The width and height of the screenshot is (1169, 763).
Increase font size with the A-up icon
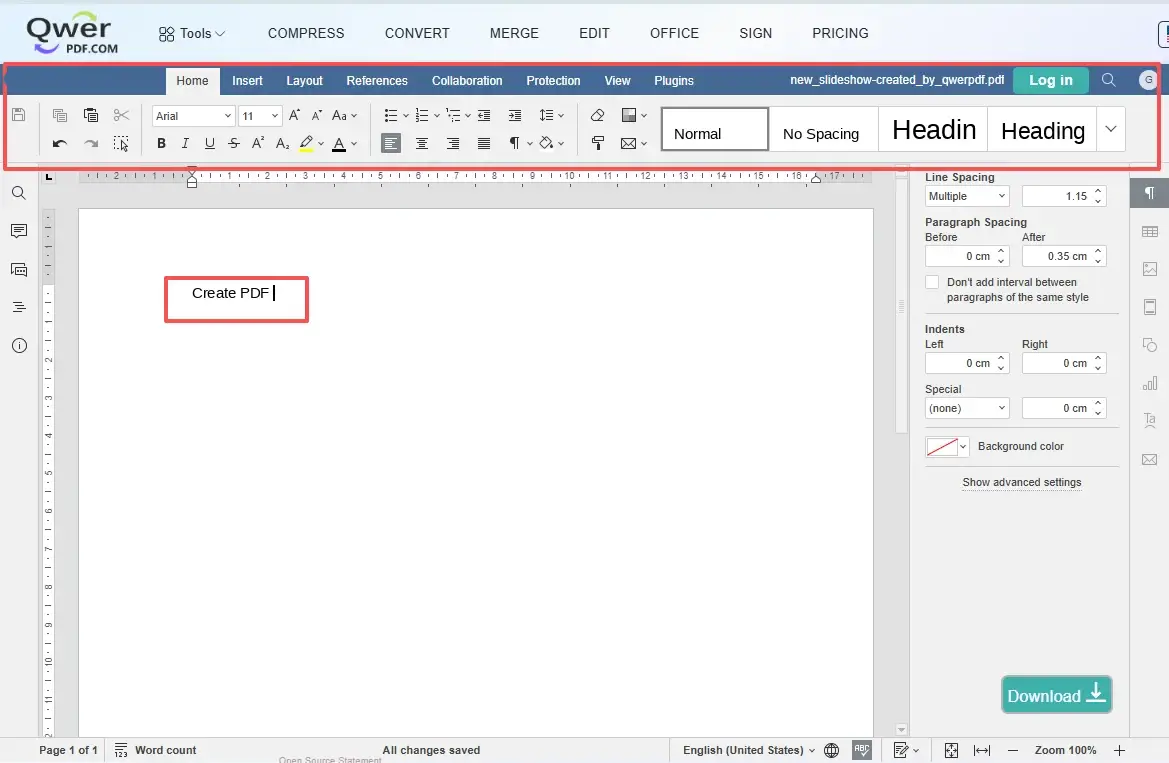pyautogui.click(x=294, y=115)
